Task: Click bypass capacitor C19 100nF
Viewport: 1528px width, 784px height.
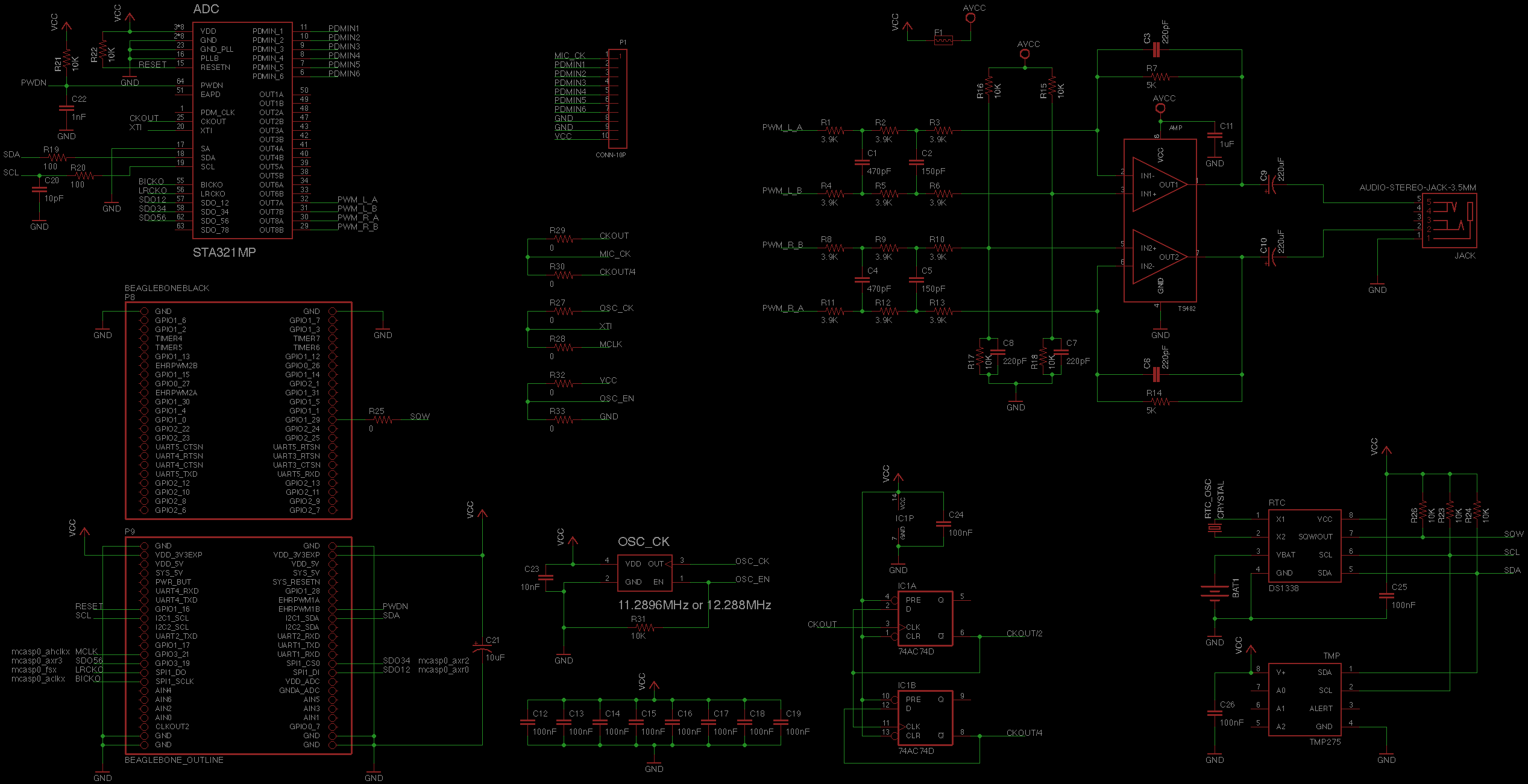Action: [781, 722]
